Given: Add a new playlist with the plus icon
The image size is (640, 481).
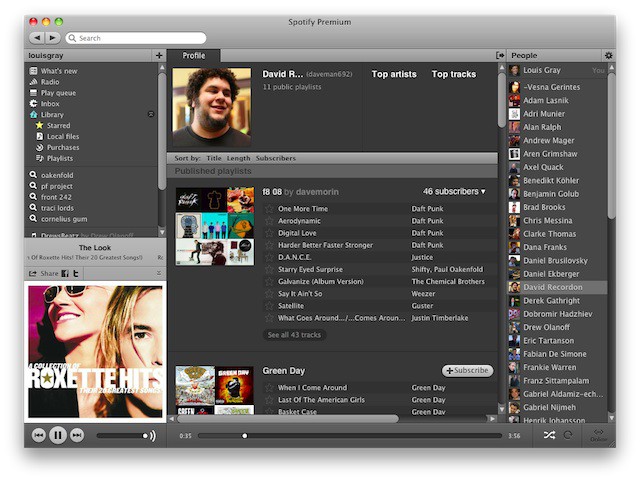Looking at the screenshot, I should 159,55.
